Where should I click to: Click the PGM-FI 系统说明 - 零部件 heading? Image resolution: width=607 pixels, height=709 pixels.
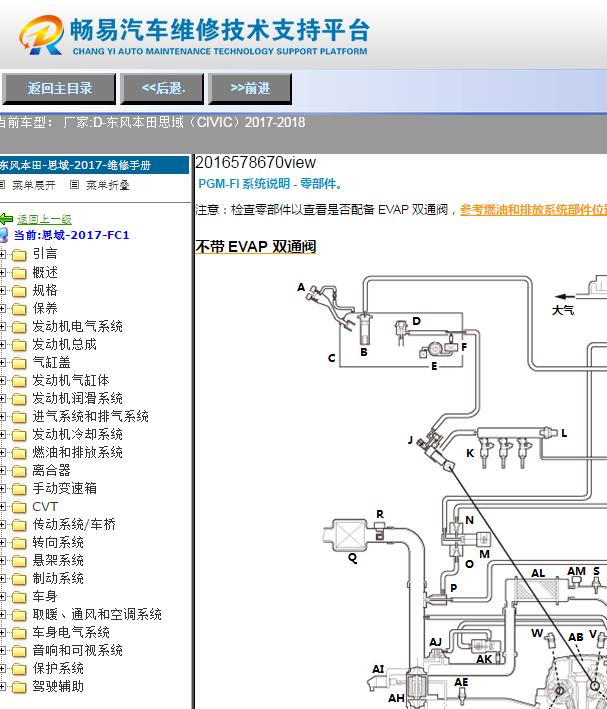click(x=270, y=184)
